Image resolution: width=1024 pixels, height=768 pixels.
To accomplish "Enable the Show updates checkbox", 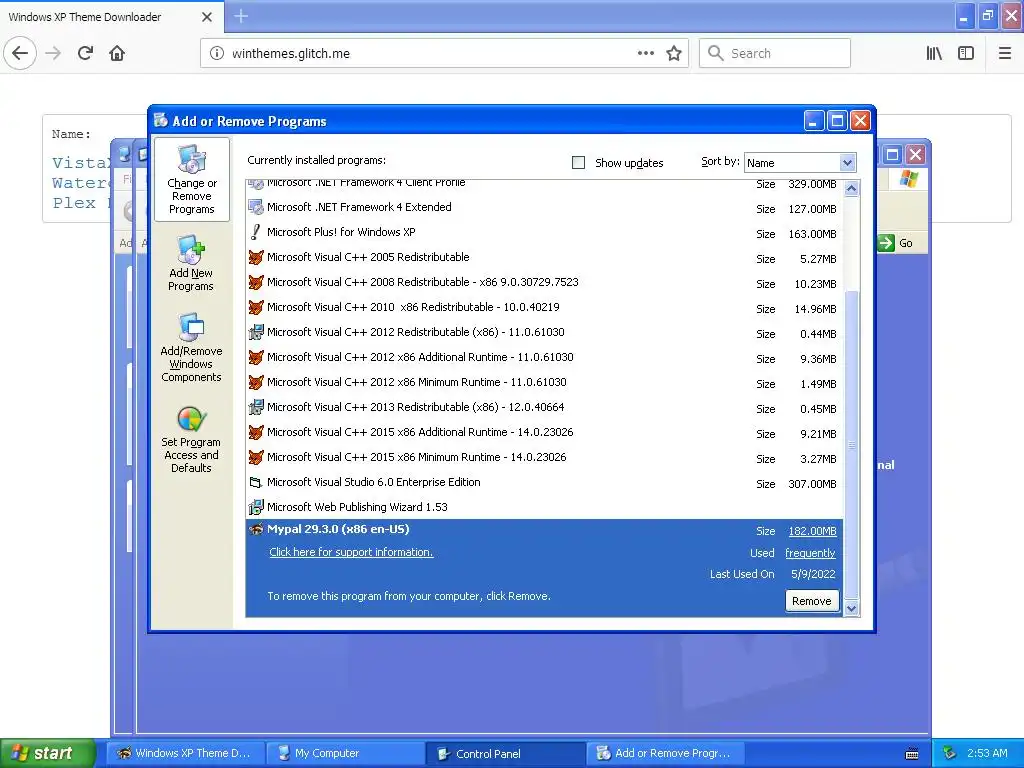I will click(578, 163).
